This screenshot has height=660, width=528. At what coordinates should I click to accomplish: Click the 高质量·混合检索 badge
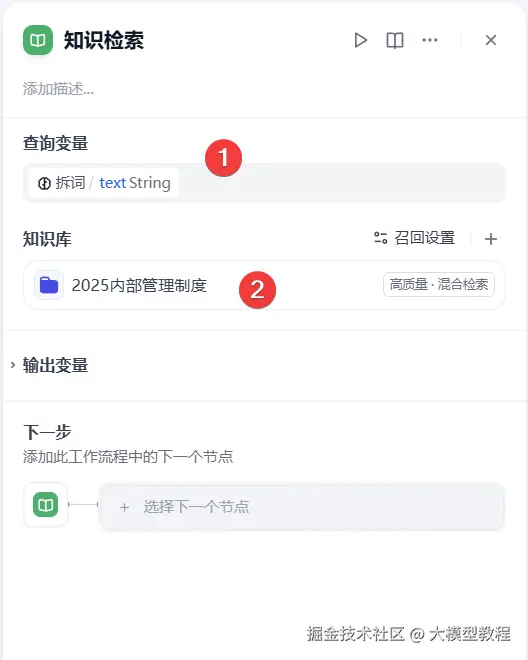[439, 285]
